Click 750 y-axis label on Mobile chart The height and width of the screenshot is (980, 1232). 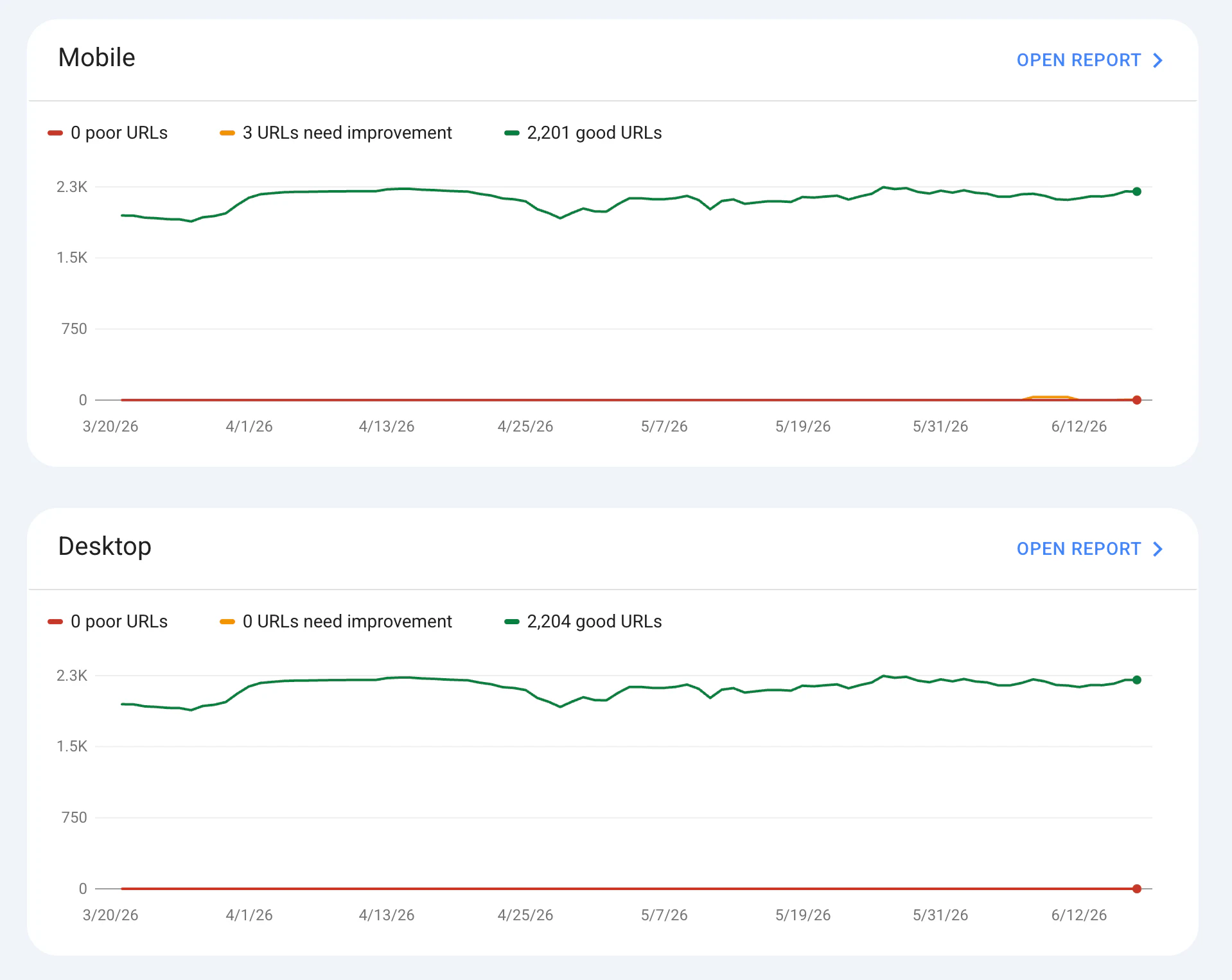[x=75, y=329]
